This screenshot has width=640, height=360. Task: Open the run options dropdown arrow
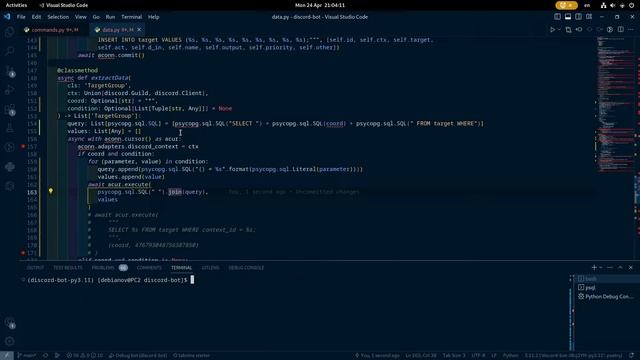(559, 29)
